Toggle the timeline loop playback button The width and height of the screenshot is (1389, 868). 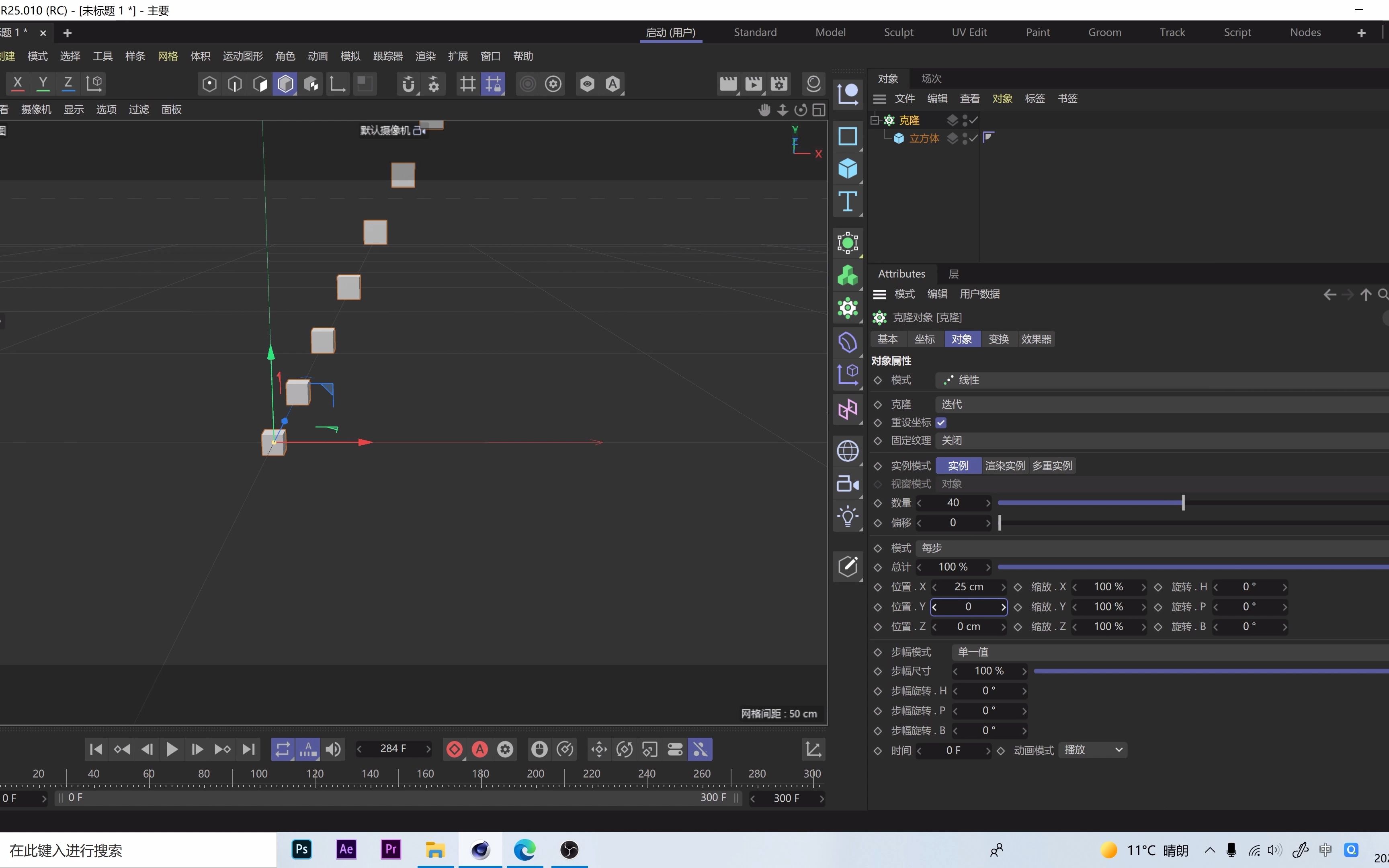pos(283,749)
